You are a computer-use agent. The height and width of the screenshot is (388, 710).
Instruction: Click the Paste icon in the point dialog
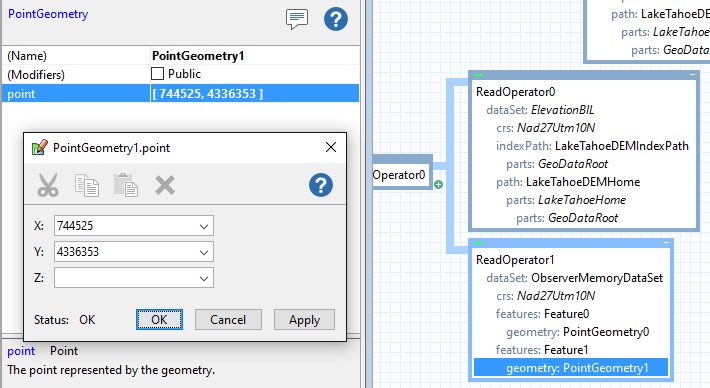[x=126, y=185]
